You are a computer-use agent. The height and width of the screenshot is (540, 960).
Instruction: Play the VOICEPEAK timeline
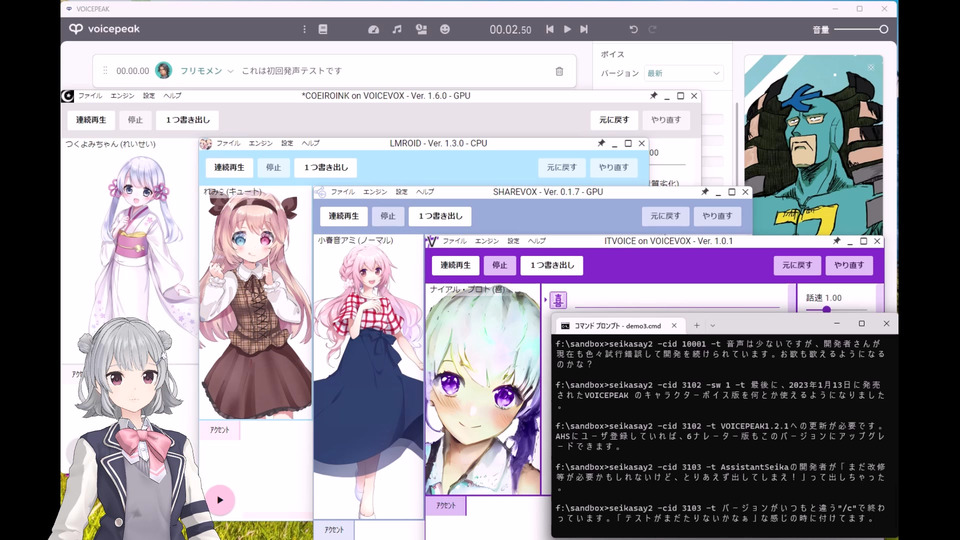point(567,29)
